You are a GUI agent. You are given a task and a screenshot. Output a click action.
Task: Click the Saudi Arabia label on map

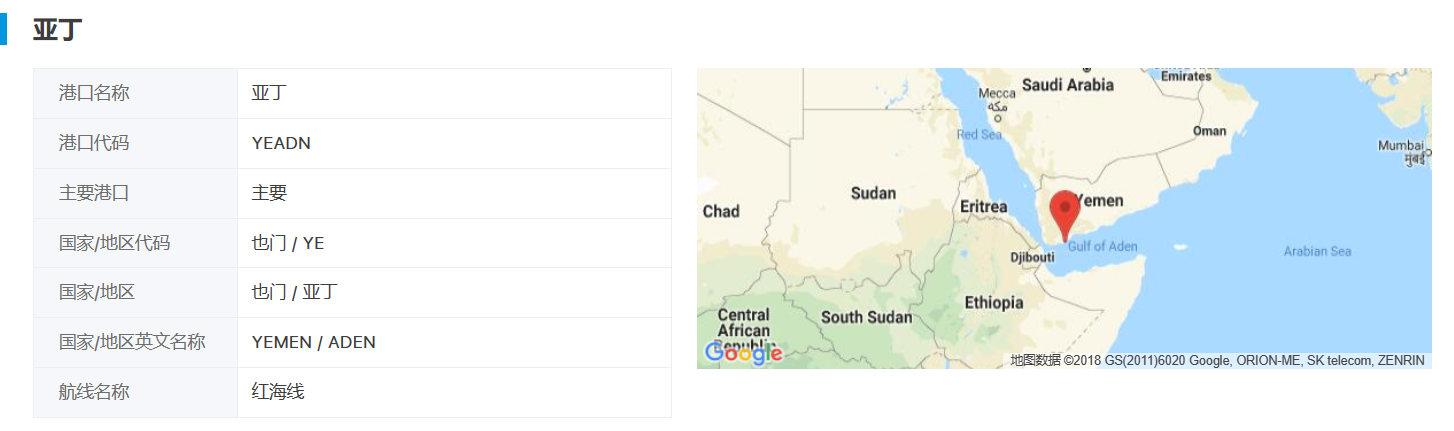[1067, 85]
